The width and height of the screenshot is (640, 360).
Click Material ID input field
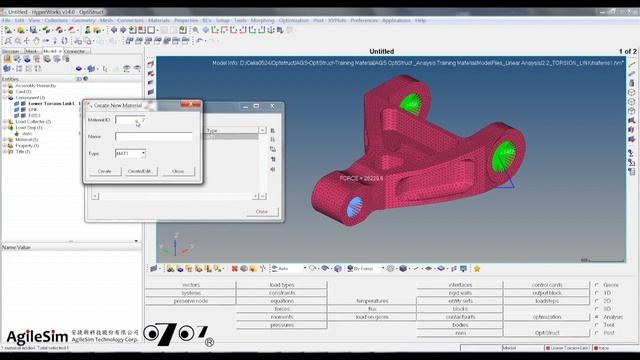point(130,120)
